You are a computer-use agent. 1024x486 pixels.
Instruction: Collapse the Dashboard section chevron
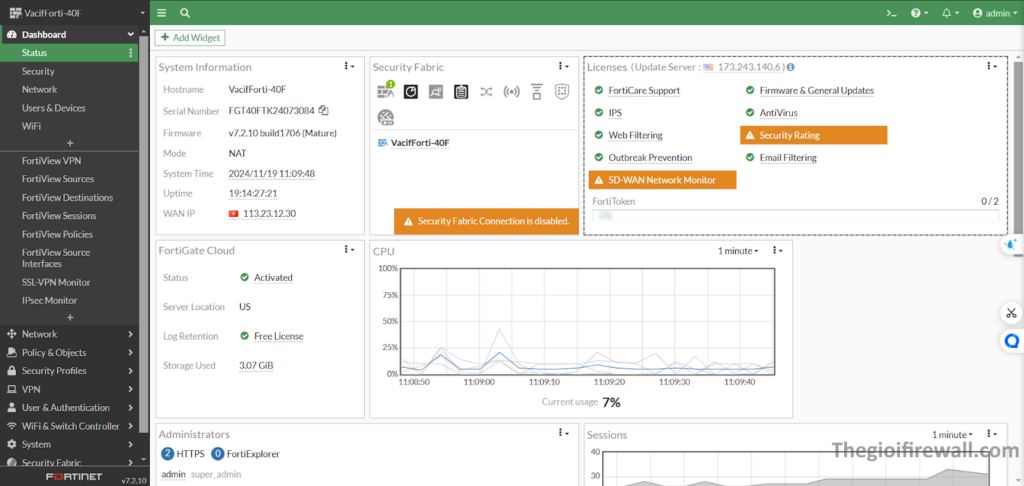tap(131, 35)
